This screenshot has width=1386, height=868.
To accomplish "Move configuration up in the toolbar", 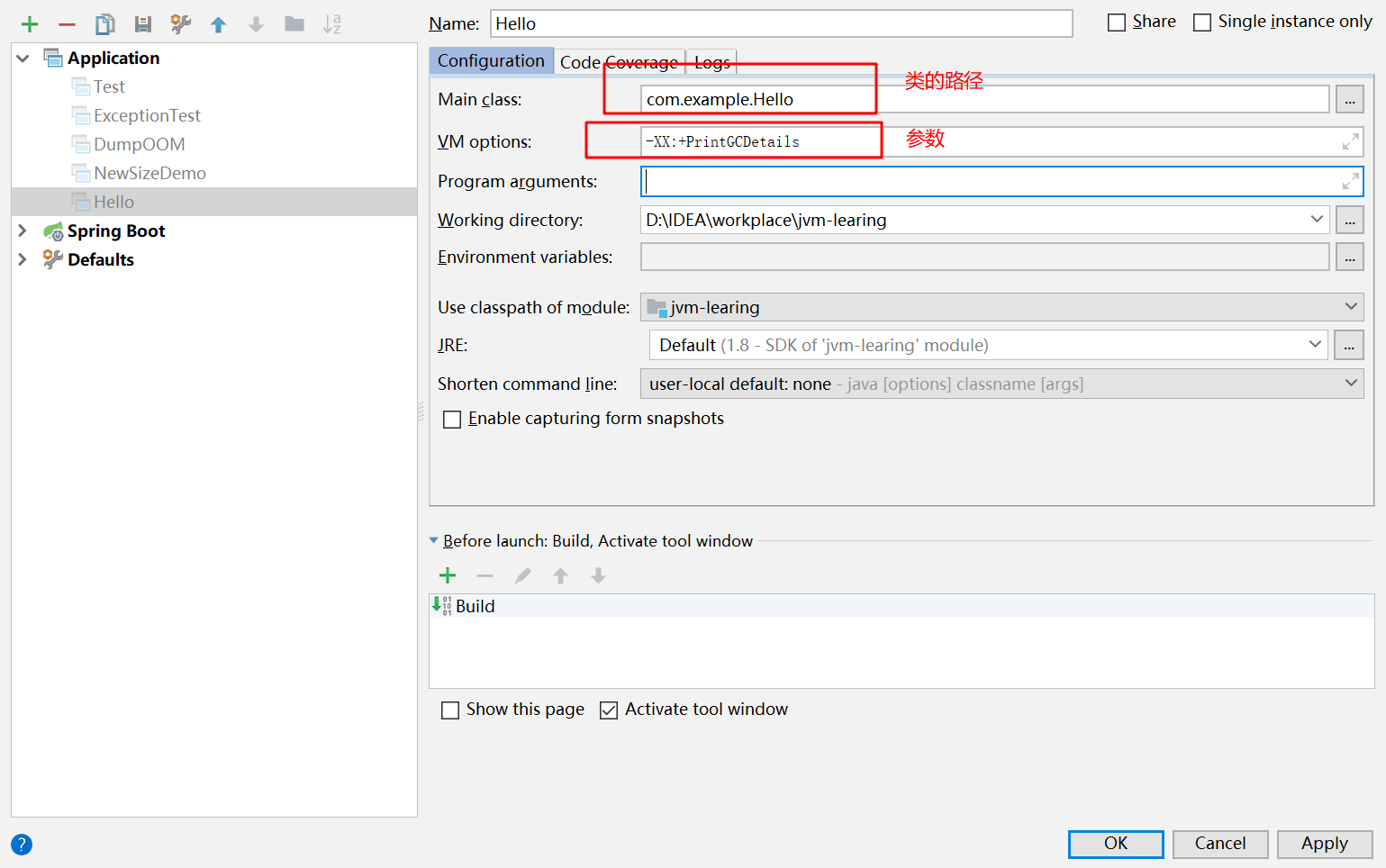I will click(219, 24).
